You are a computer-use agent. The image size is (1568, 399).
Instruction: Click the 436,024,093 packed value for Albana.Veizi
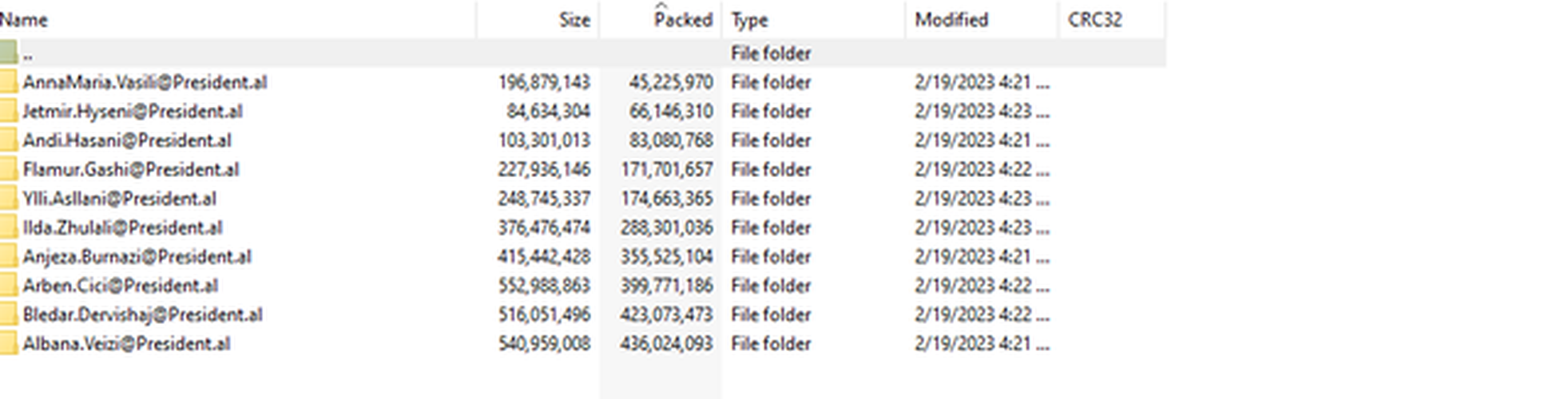(x=666, y=344)
